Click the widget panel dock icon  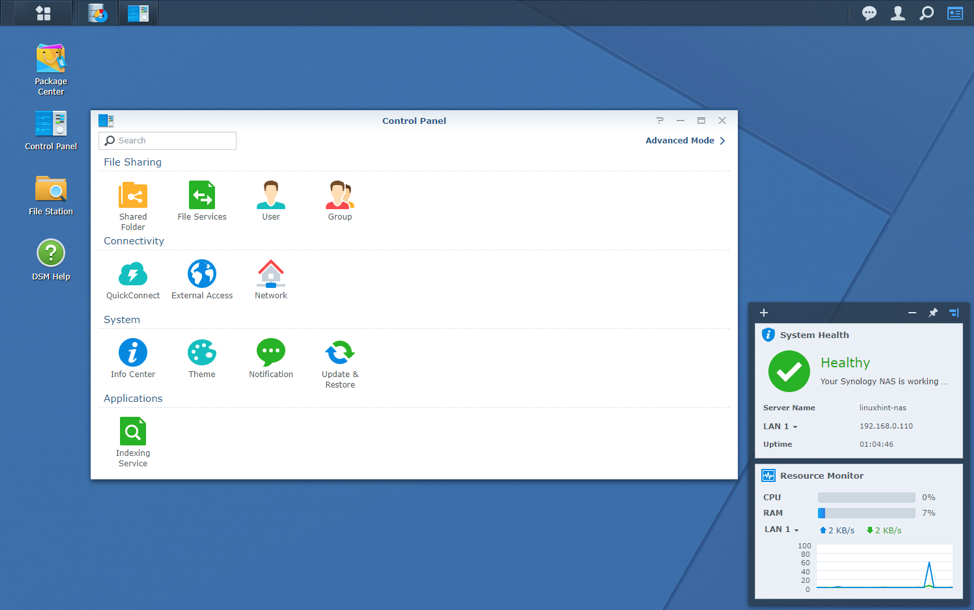pyautogui.click(x=954, y=312)
